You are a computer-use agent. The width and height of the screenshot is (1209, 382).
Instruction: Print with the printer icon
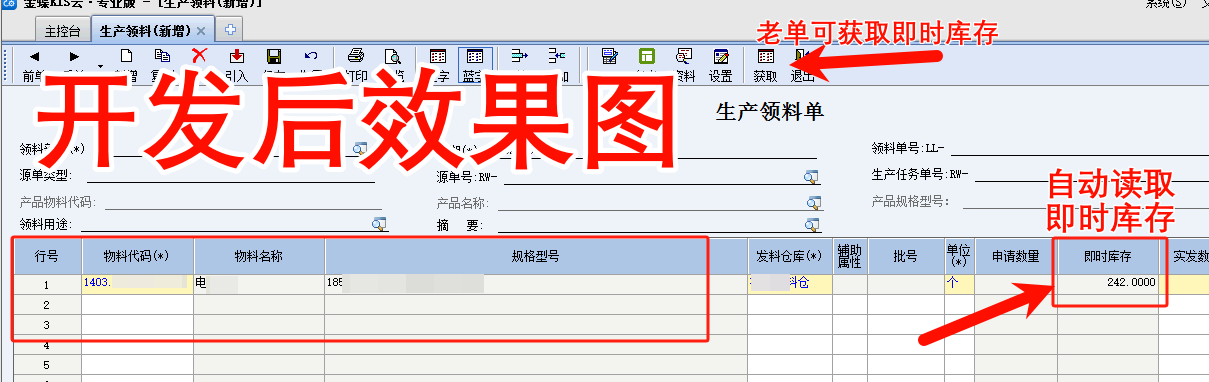click(356, 57)
